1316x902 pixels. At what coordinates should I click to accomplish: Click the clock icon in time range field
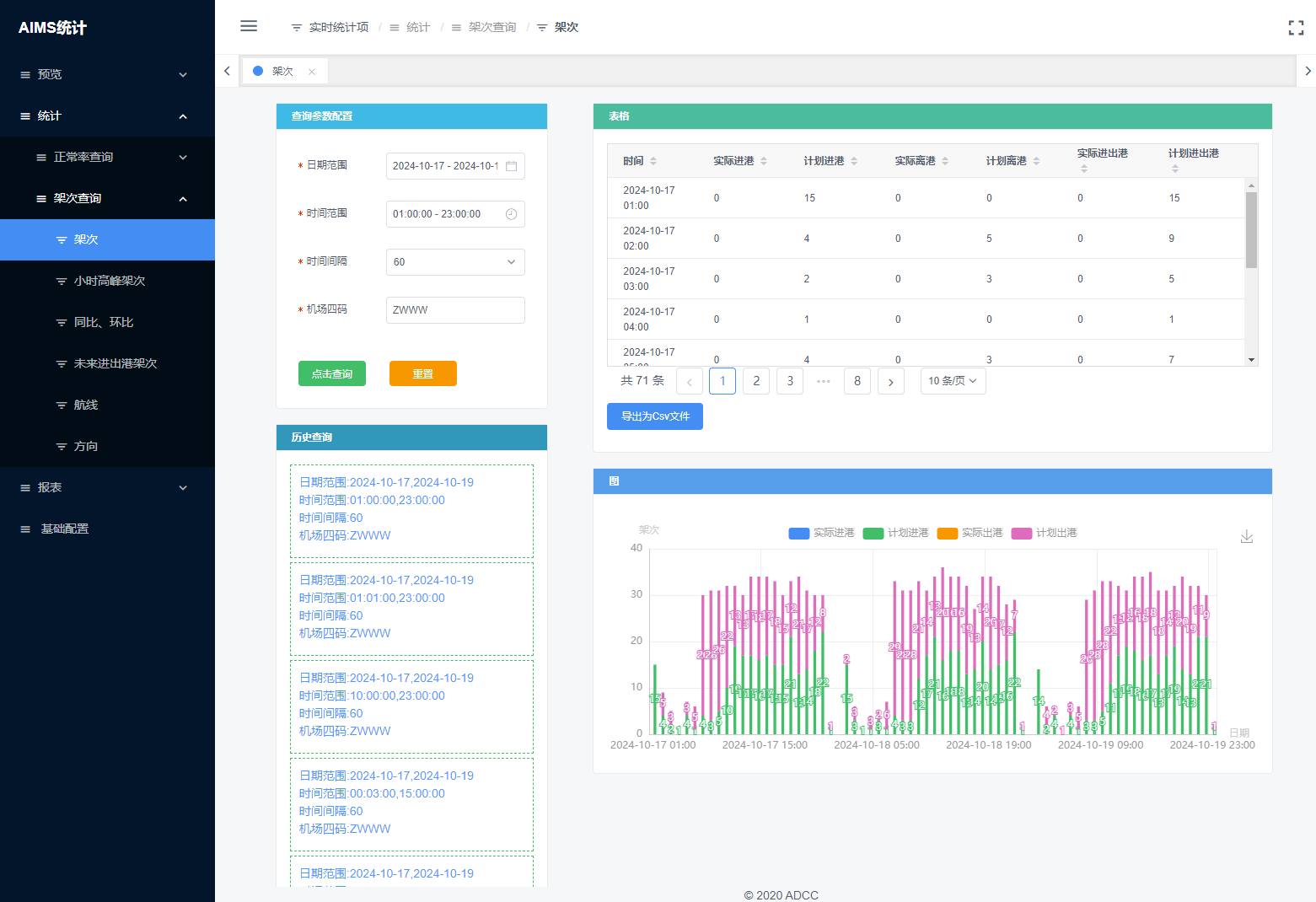(511, 214)
